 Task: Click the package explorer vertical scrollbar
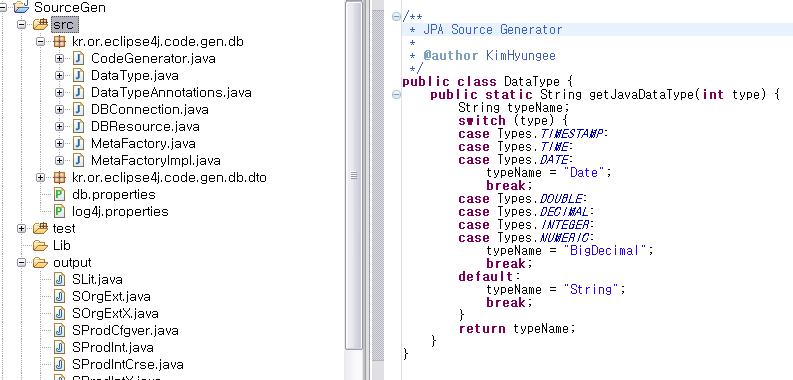pos(354,175)
